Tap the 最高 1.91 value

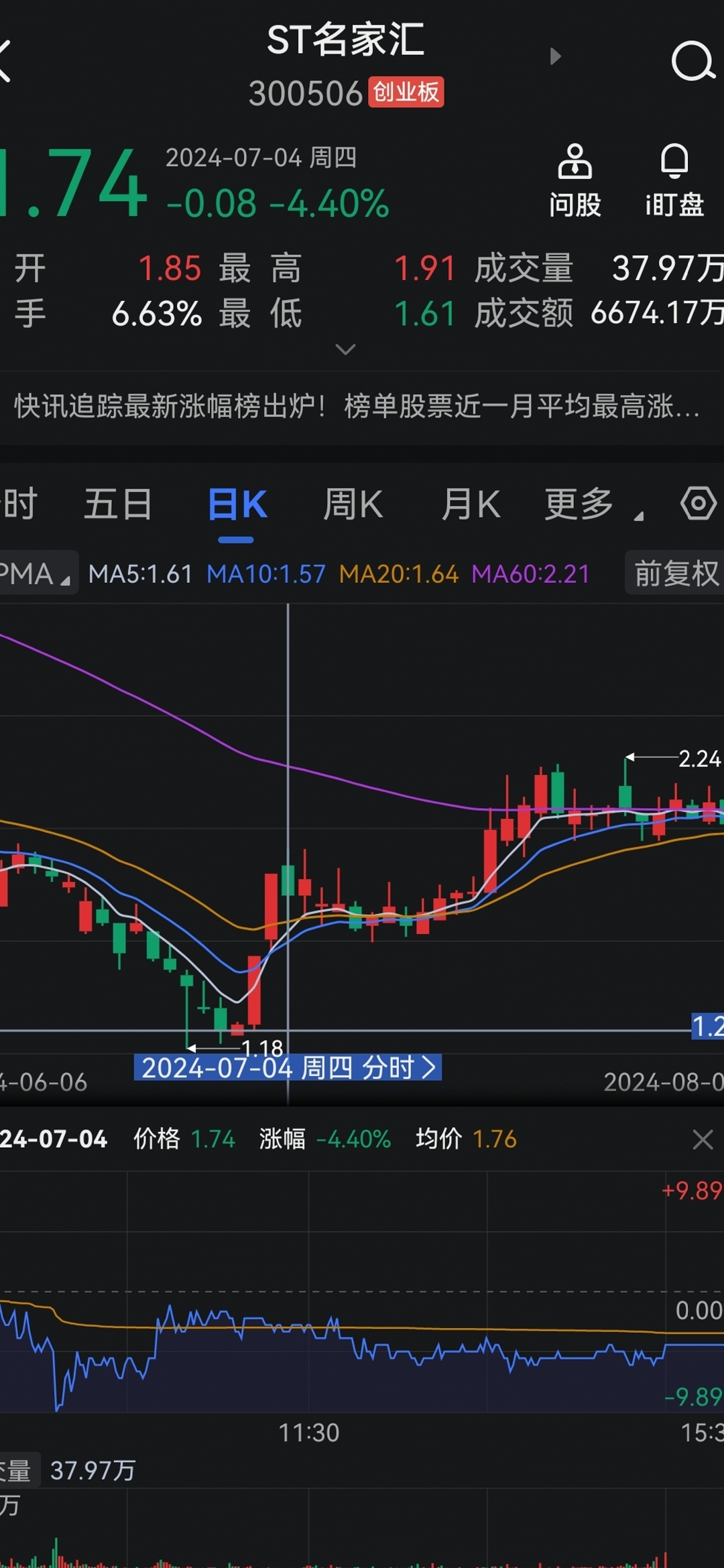[x=424, y=268]
